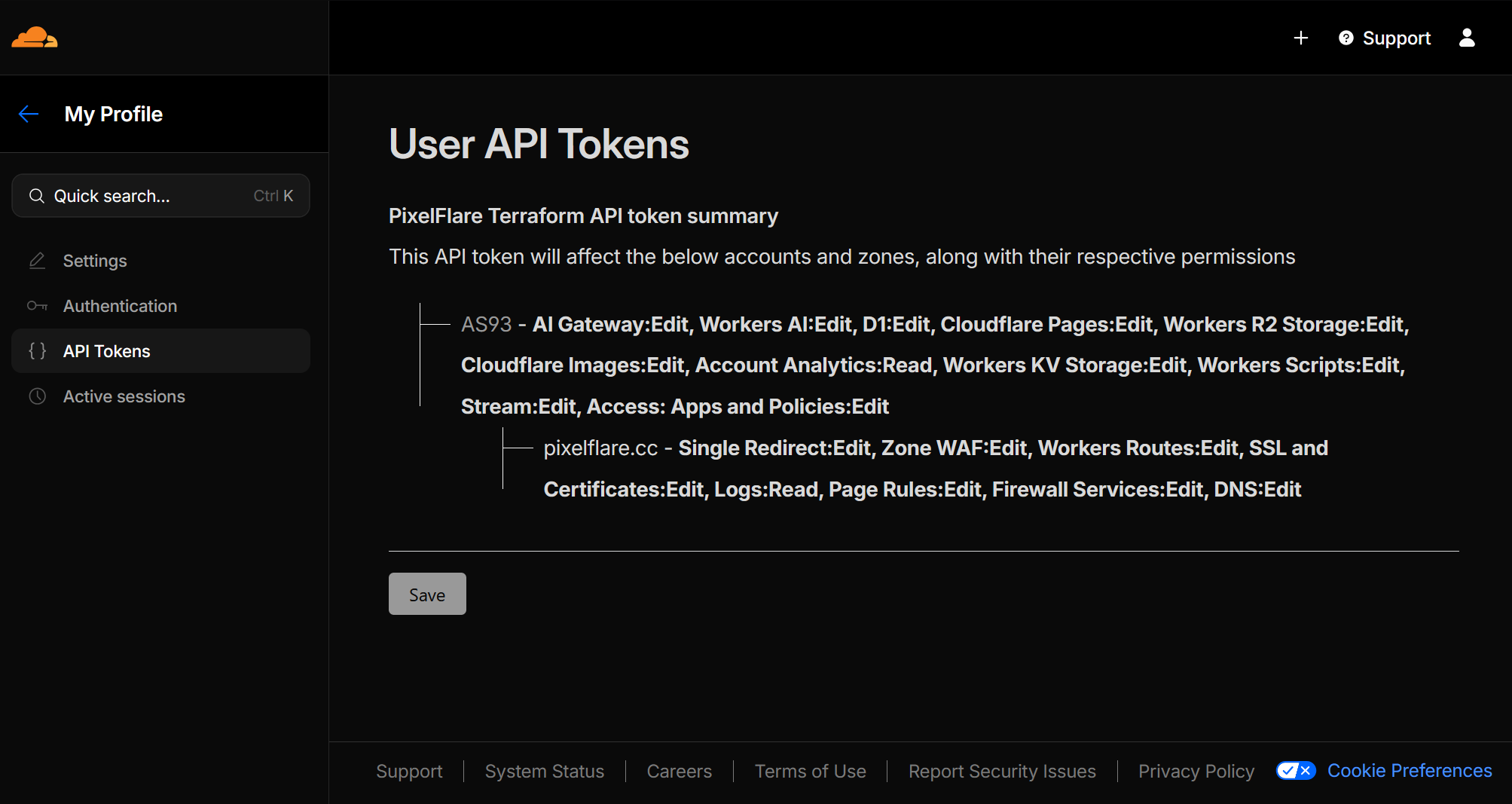The width and height of the screenshot is (1512, 804).
Task: Select the Active sessions clock icon
Action: click(36, 396)
